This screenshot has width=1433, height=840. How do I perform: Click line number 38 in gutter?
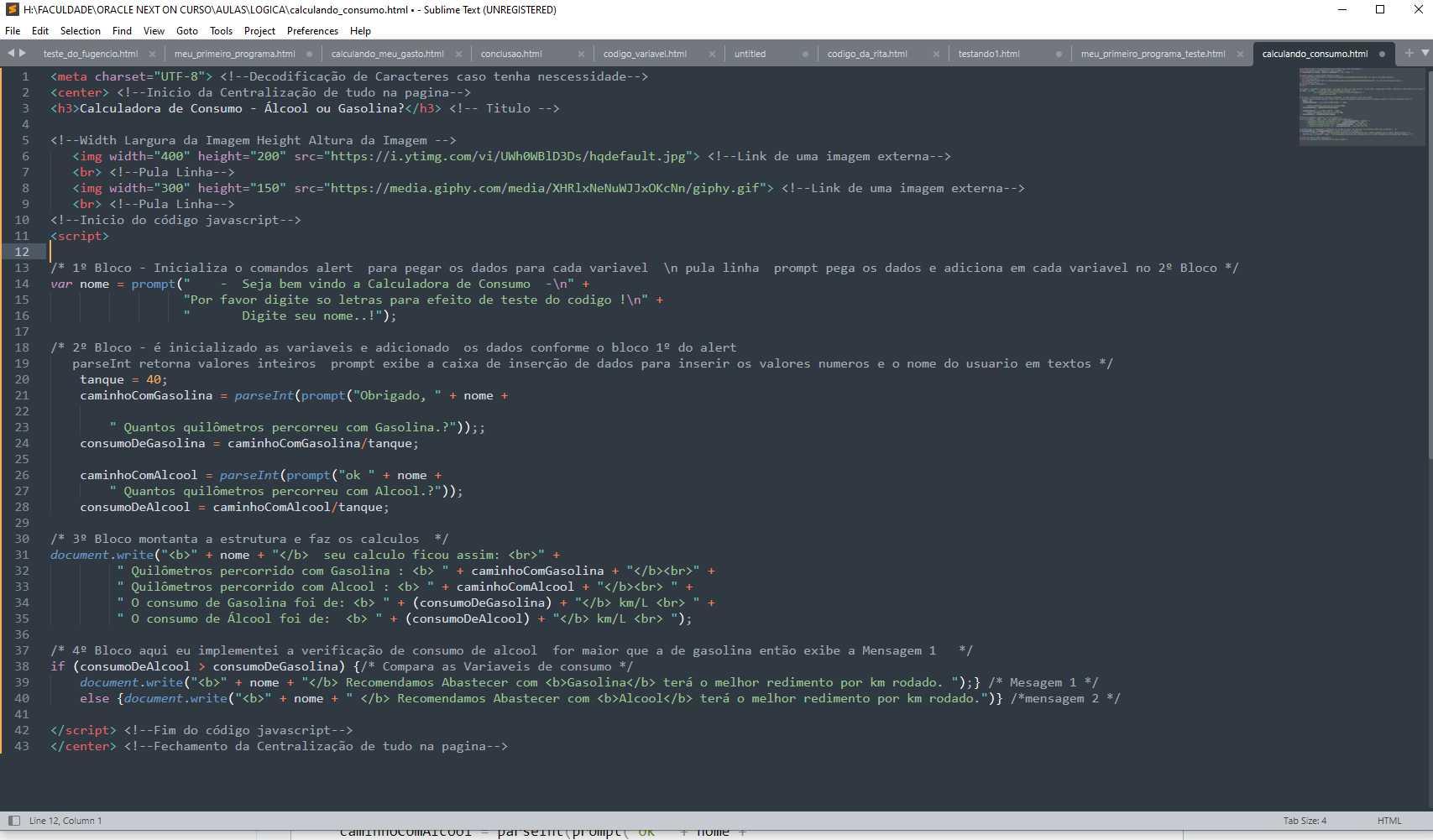click(x=22, y=666)
